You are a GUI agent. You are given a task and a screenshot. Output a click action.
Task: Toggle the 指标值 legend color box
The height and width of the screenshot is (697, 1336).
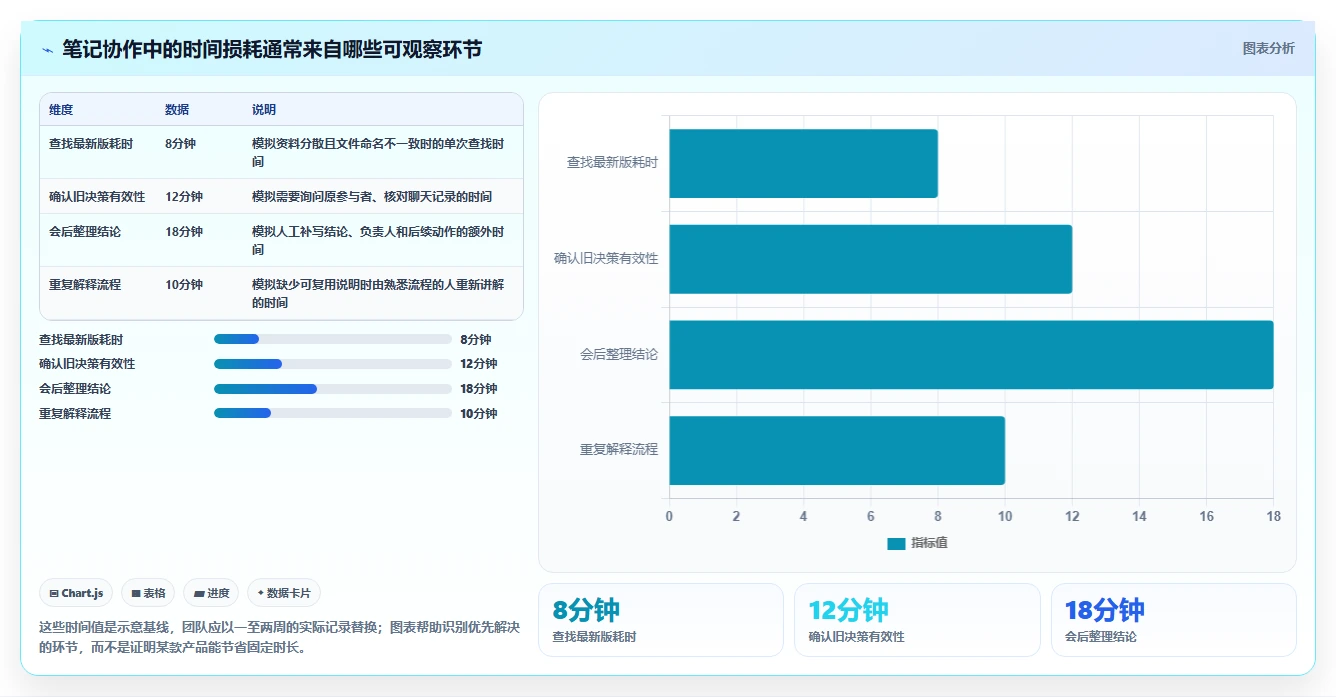coord(896,543)
